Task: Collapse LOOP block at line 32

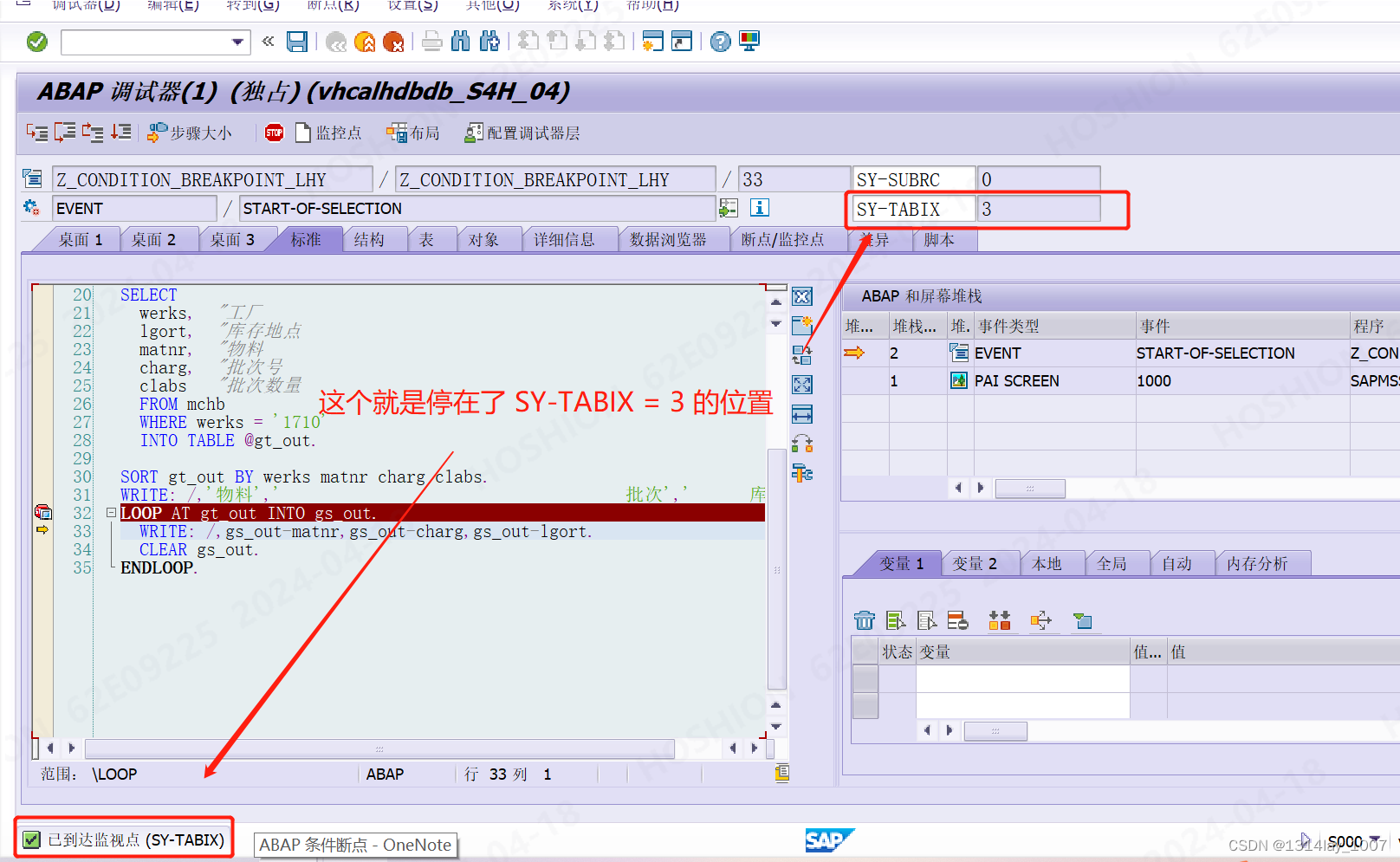Action: pos(111,513)
